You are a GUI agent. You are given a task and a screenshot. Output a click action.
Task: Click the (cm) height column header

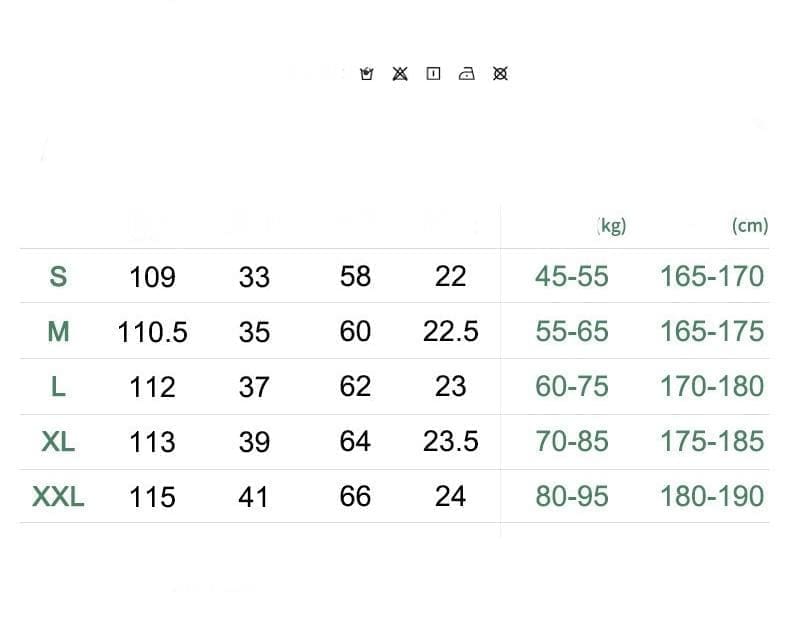(750, 226)
